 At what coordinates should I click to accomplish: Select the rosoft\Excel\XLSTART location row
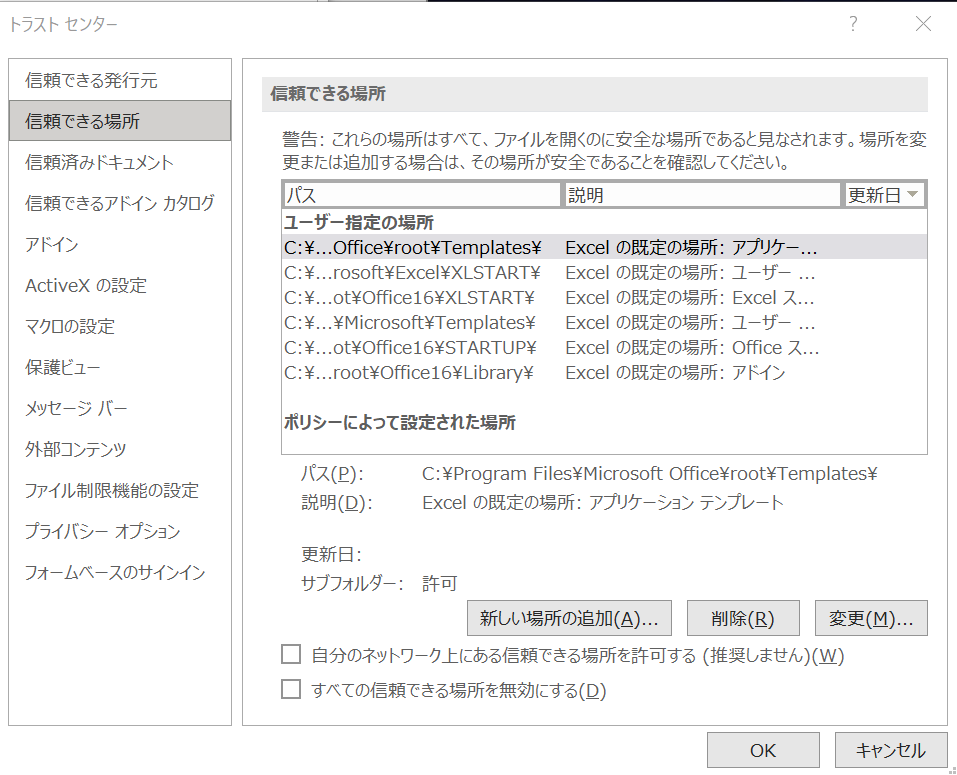pyautogui.click(x=604, y=272)
